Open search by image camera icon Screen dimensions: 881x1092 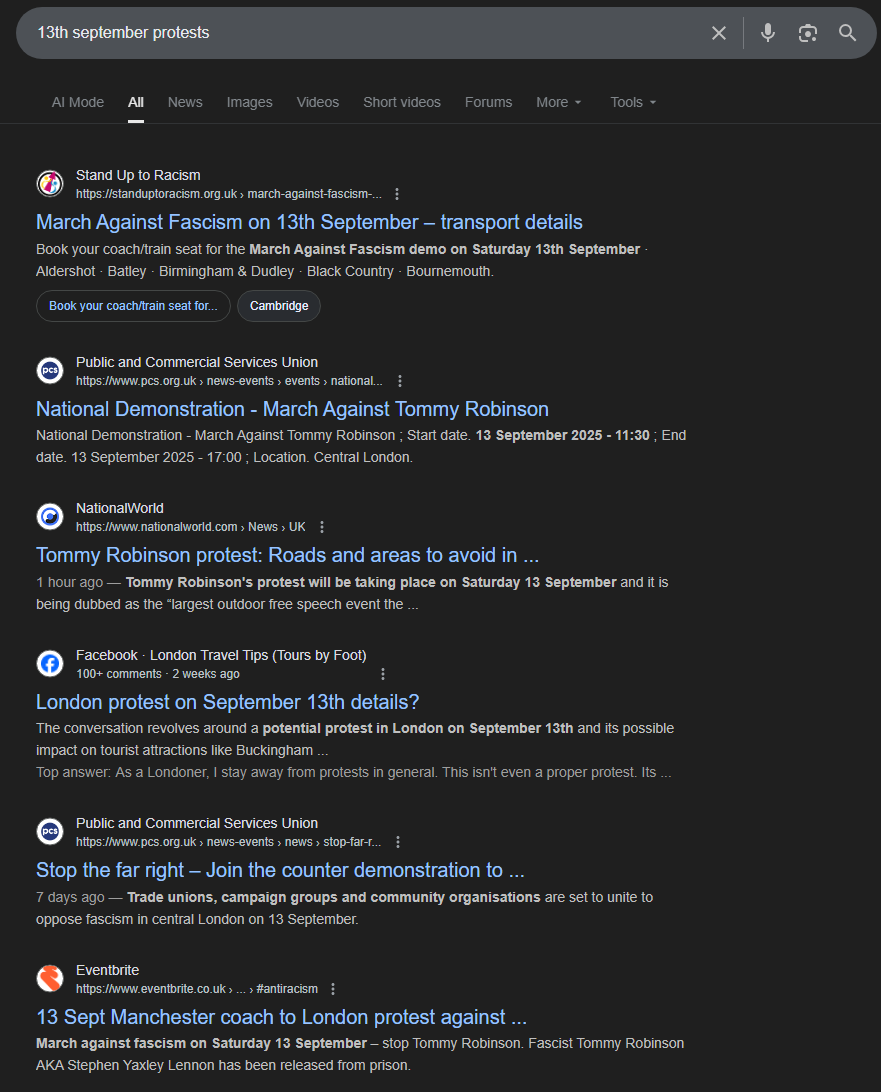(x=807, y=33)
